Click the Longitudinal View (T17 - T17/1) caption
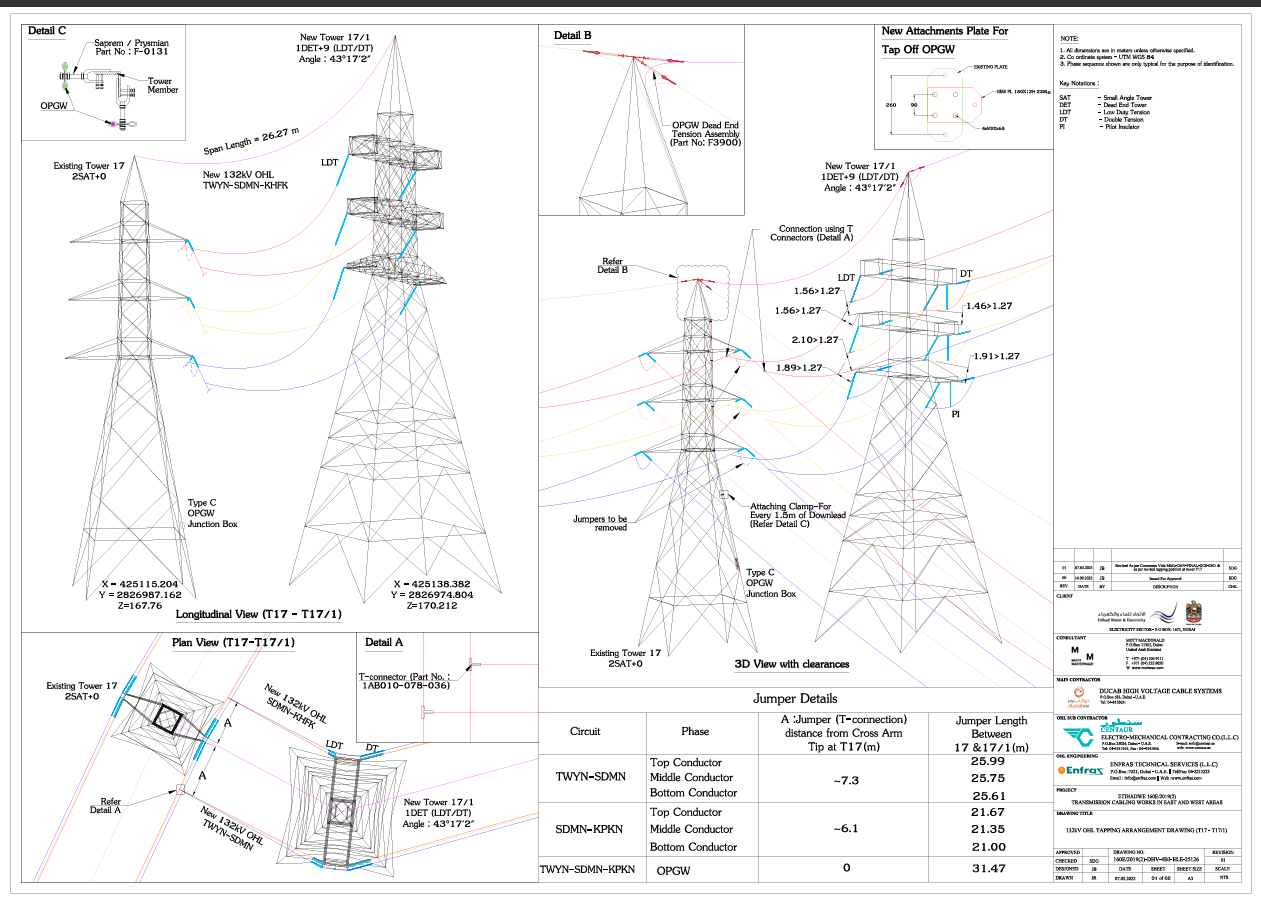Image resolution: width=1261 pixels, height=901 pixels. (259, 614)
